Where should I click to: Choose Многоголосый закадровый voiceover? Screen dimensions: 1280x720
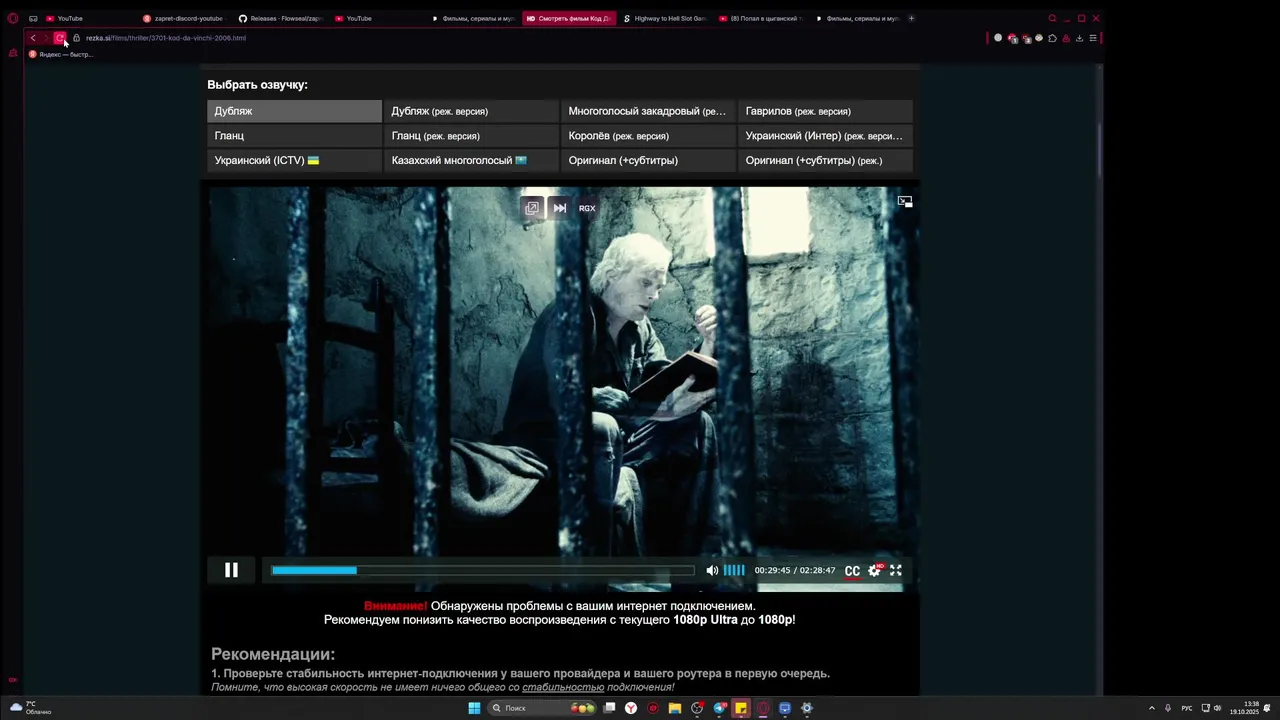tap(648, 111)
